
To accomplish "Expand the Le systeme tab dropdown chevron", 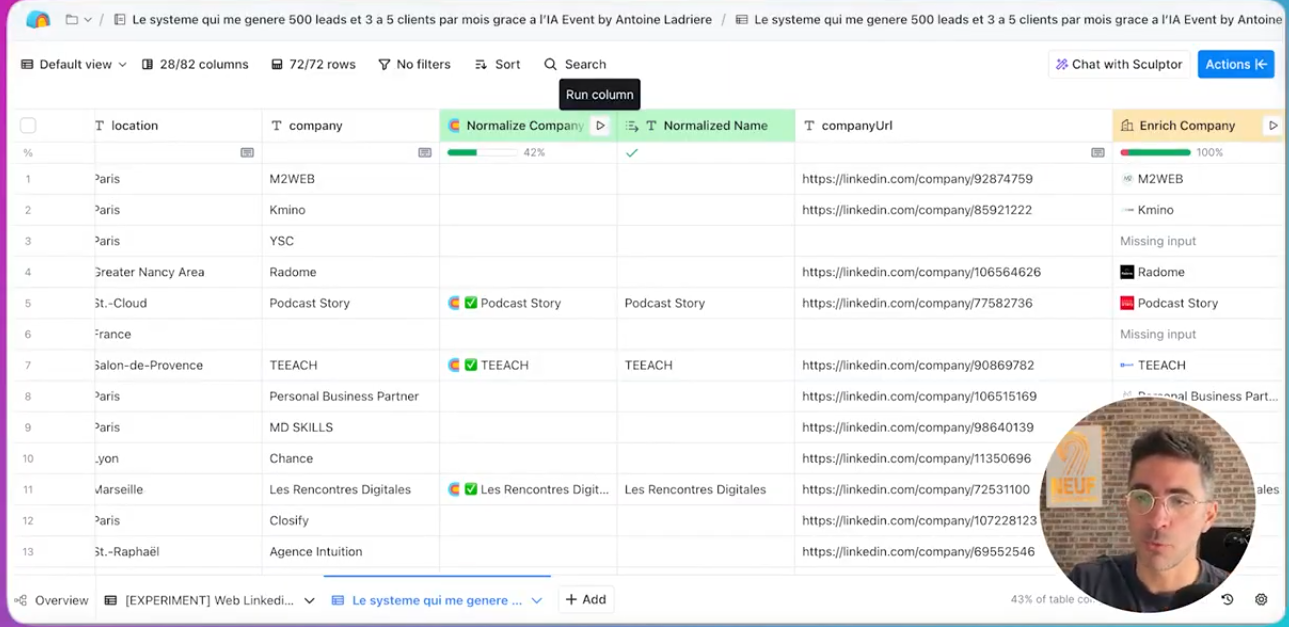I will [537, 600].
